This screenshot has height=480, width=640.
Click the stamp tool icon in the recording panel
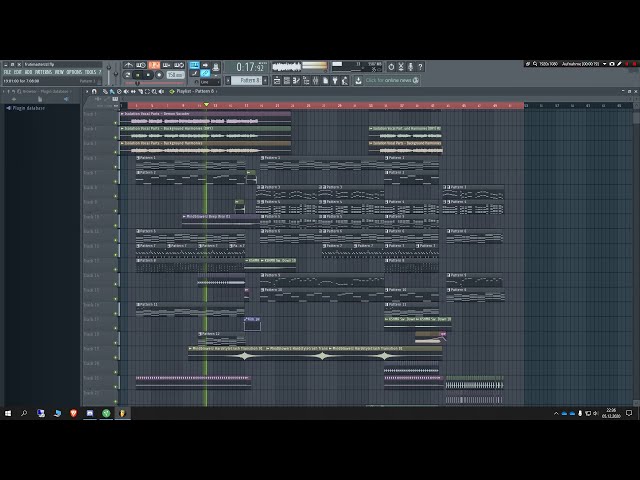[216, 66]
